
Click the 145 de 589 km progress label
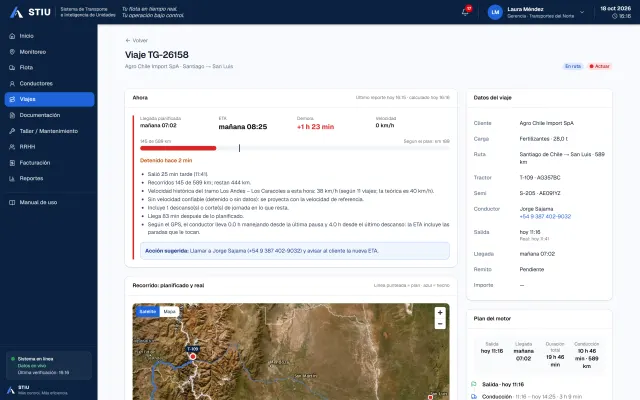[156, 141]
